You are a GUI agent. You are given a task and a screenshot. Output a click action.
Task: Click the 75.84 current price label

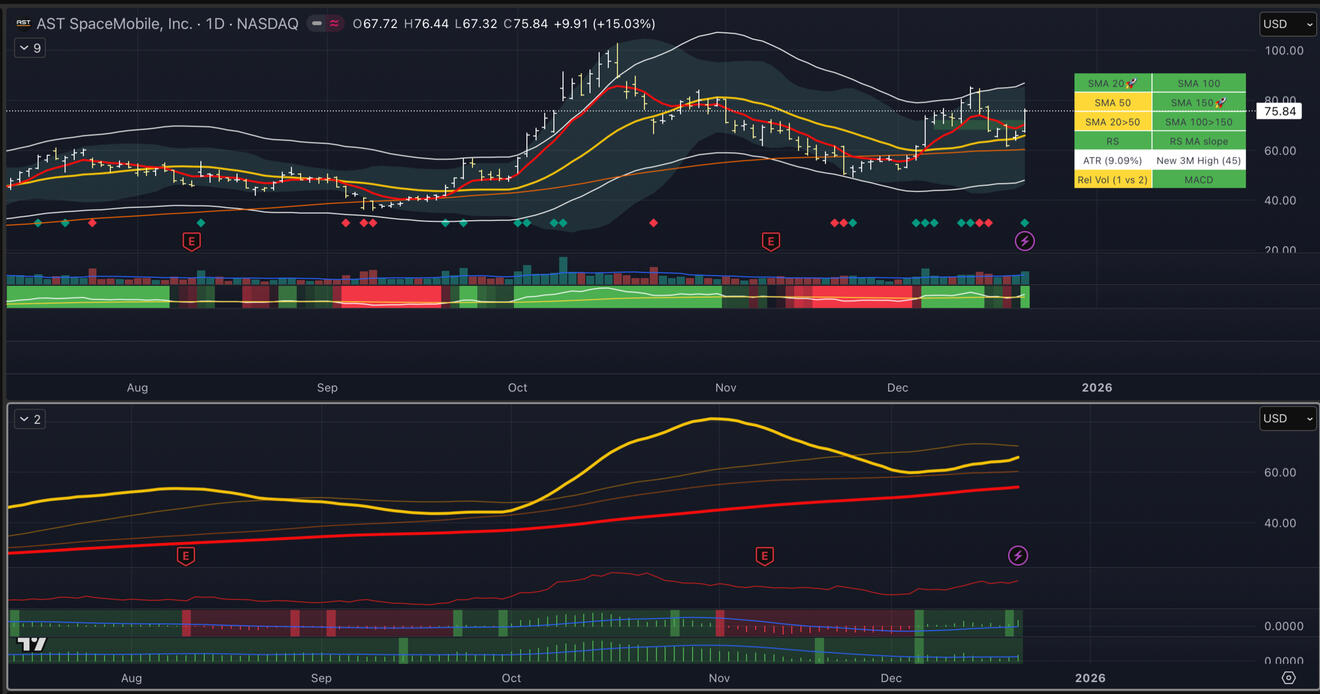click(1280, 111)
